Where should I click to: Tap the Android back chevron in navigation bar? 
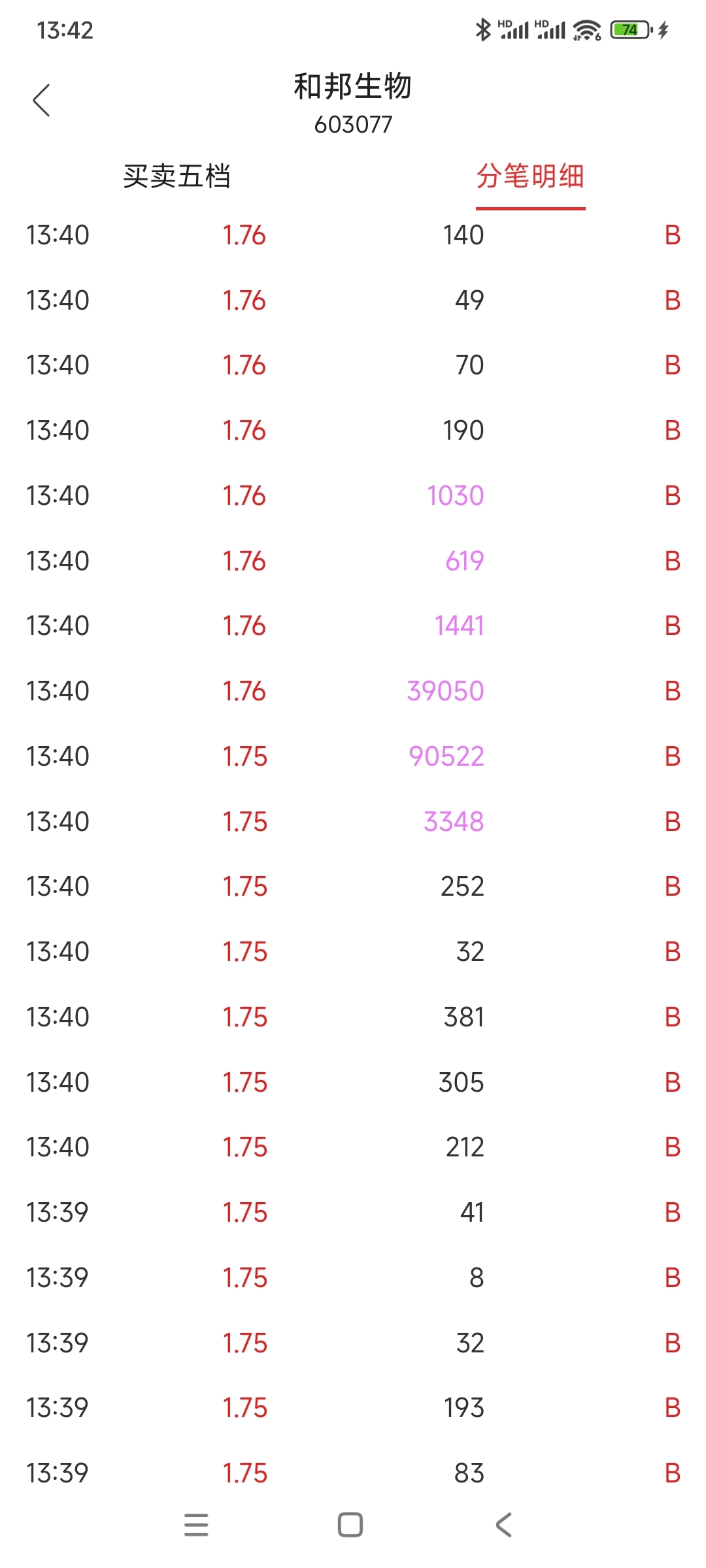[x=503, y=1525]
